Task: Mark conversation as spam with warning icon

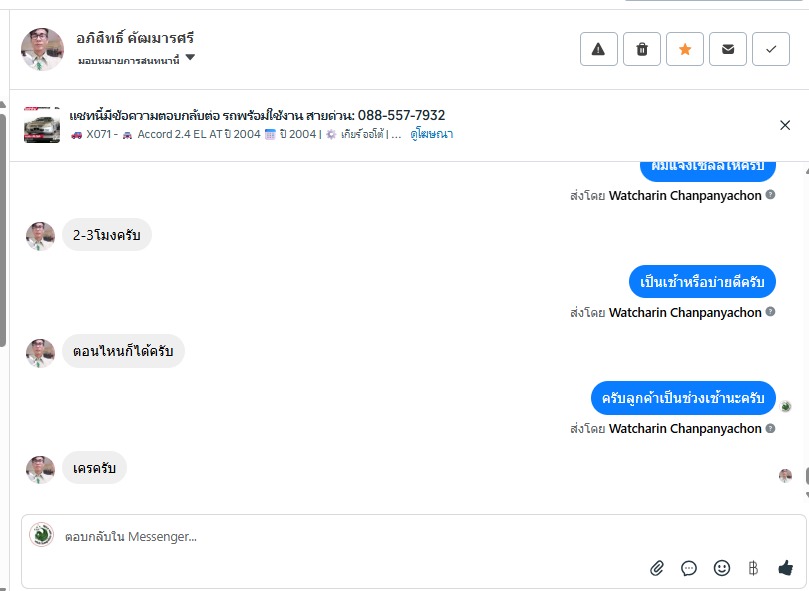Action: [x=598, y=49]
